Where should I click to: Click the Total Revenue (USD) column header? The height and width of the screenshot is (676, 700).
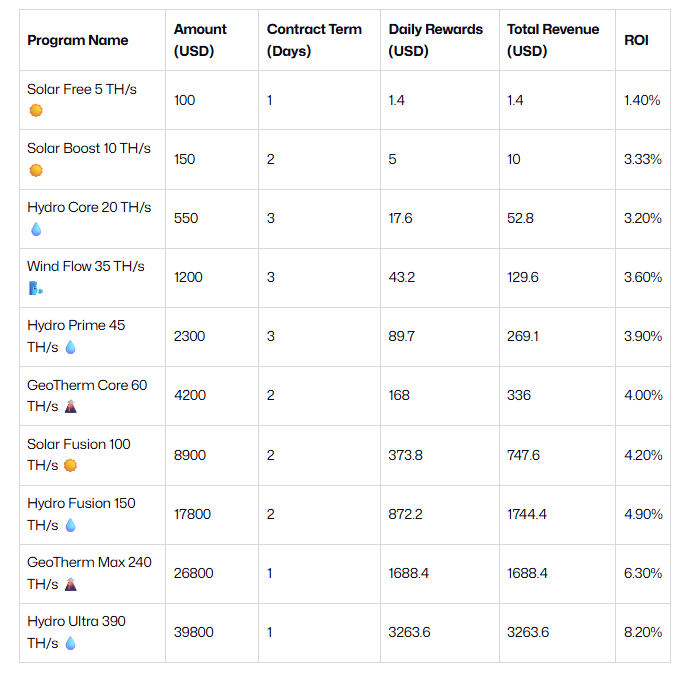click(x=553, y=40)
